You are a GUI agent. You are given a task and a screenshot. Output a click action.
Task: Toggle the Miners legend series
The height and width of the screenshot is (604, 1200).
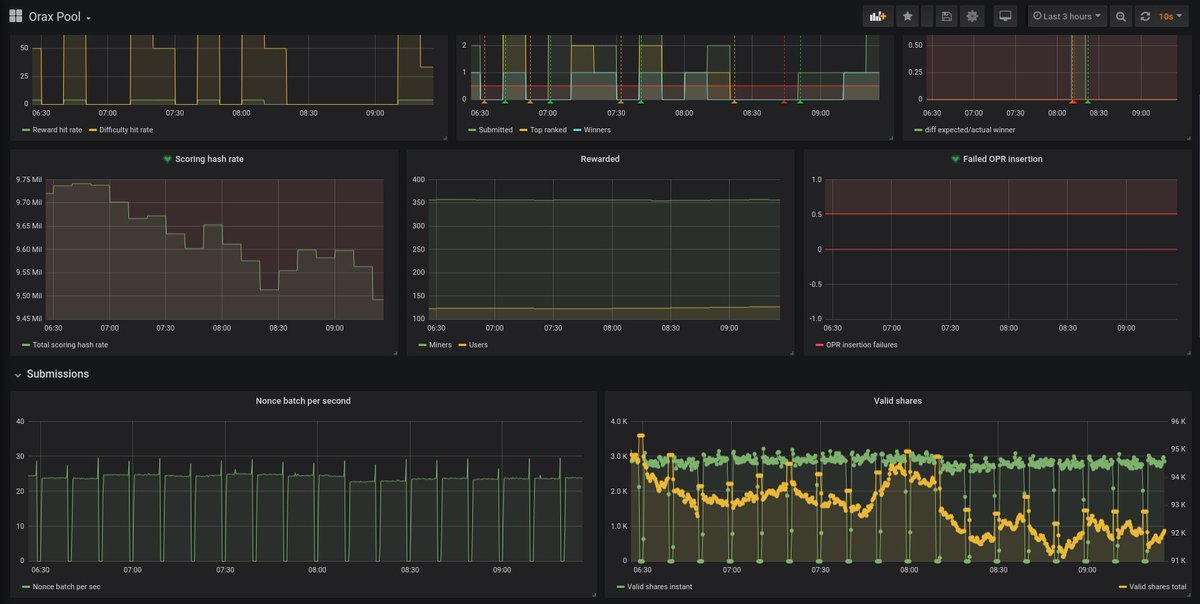coord(440,345)
